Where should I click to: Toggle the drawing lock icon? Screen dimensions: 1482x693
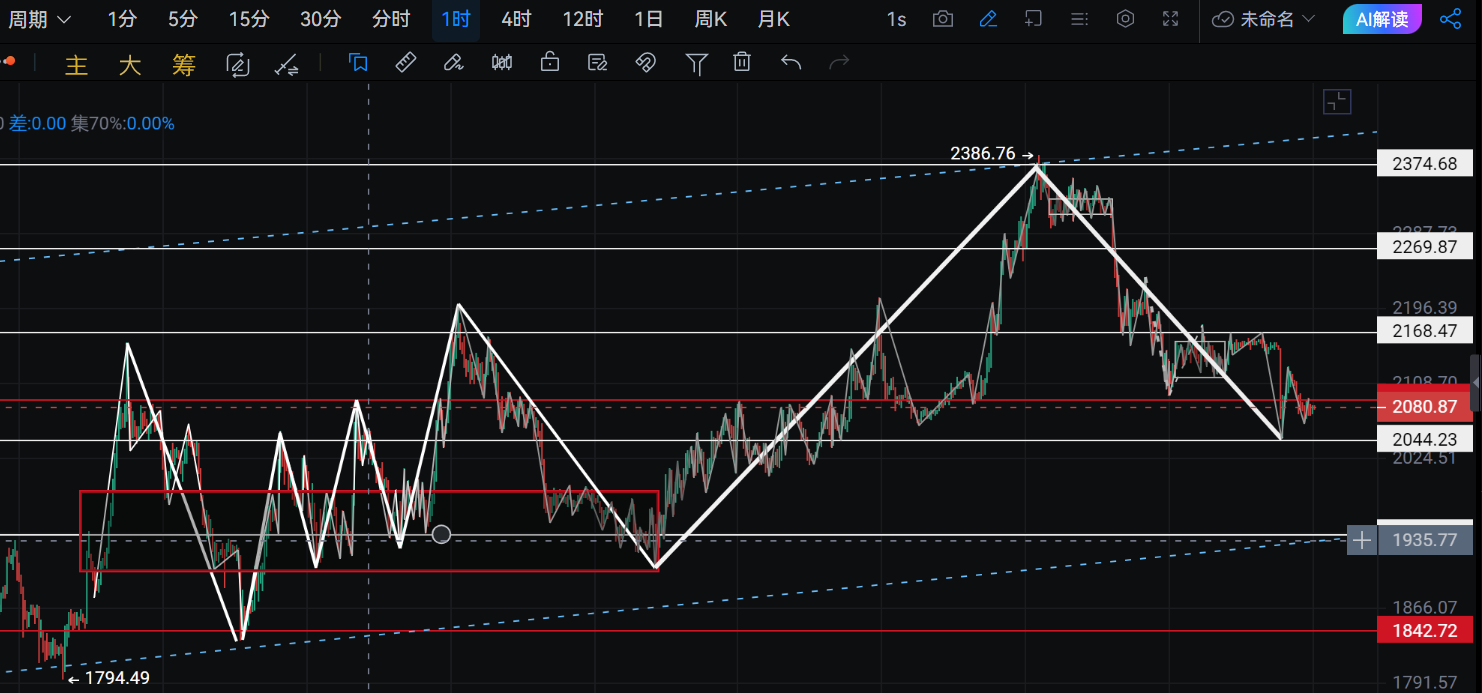tap(550, 63)
